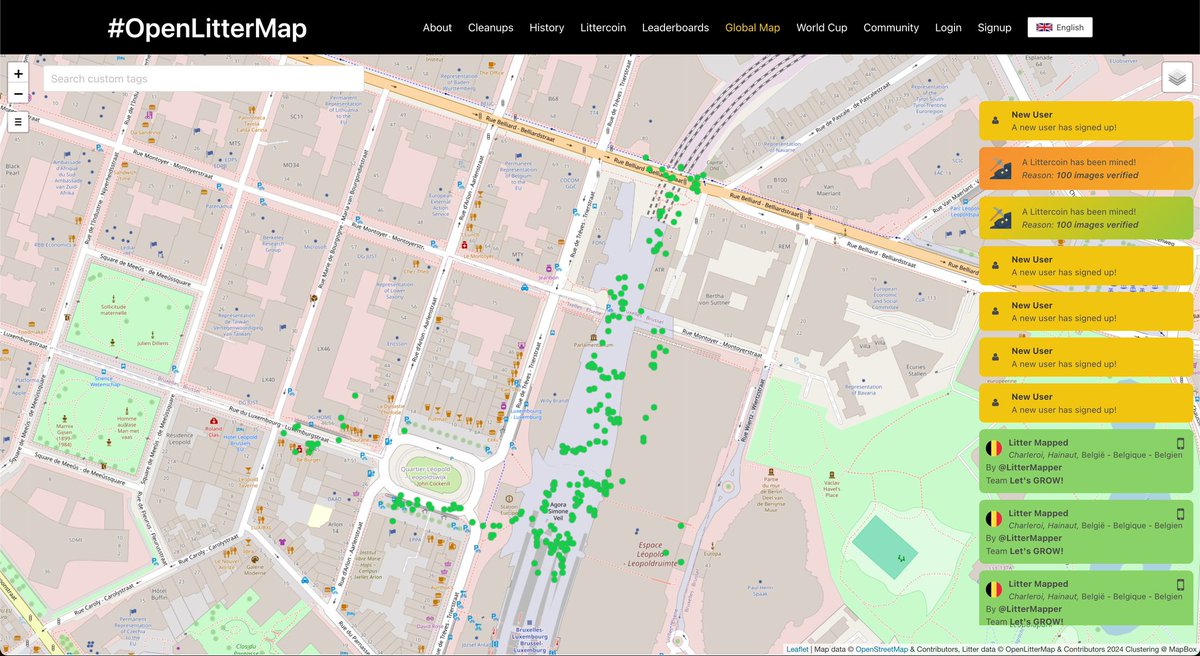
Task: Switch to the World Cup section
Action: [x=821, y=27]
